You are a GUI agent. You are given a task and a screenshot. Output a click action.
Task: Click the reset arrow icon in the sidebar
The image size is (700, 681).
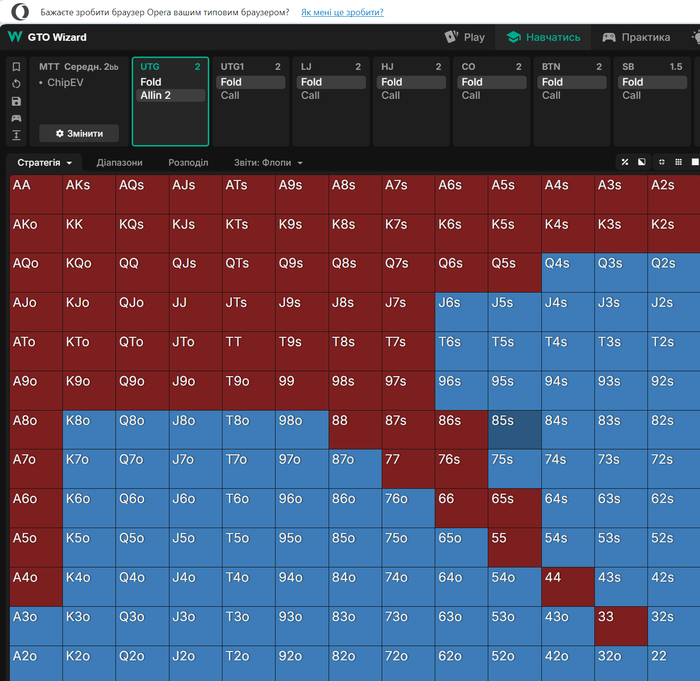click(17, 84)
